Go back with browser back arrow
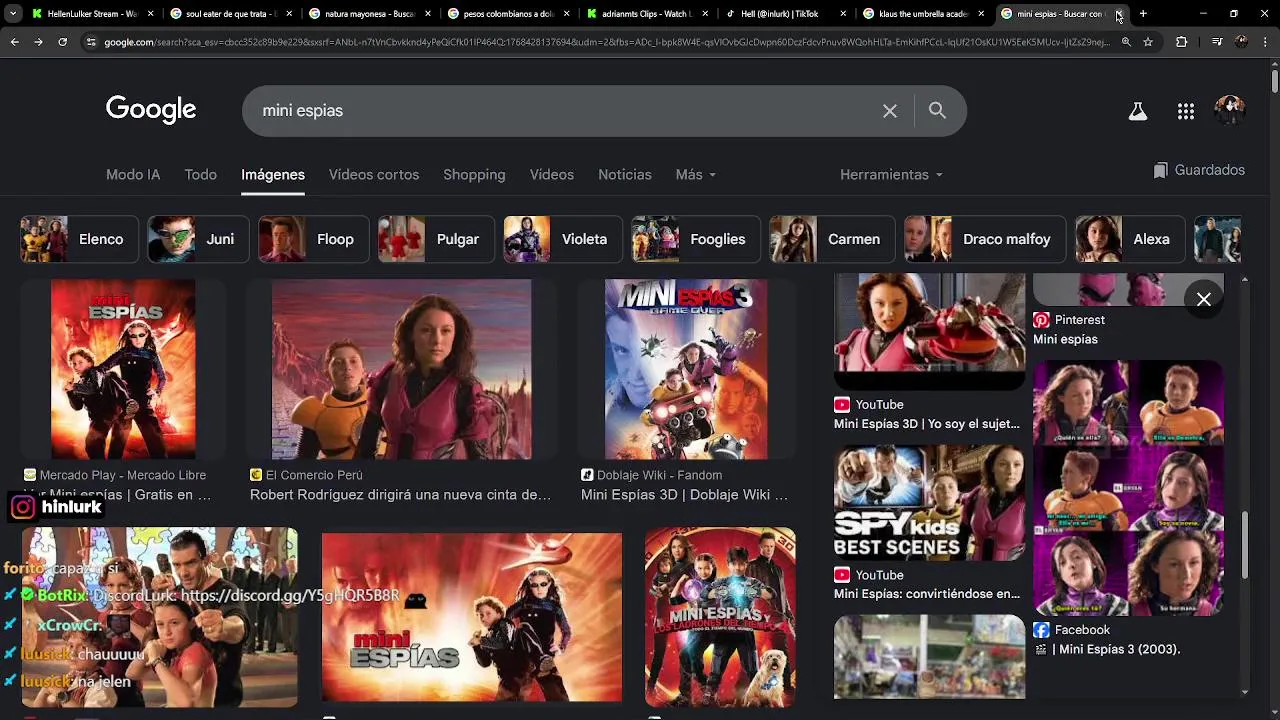Screen dimensions: 1280x720 14,42
